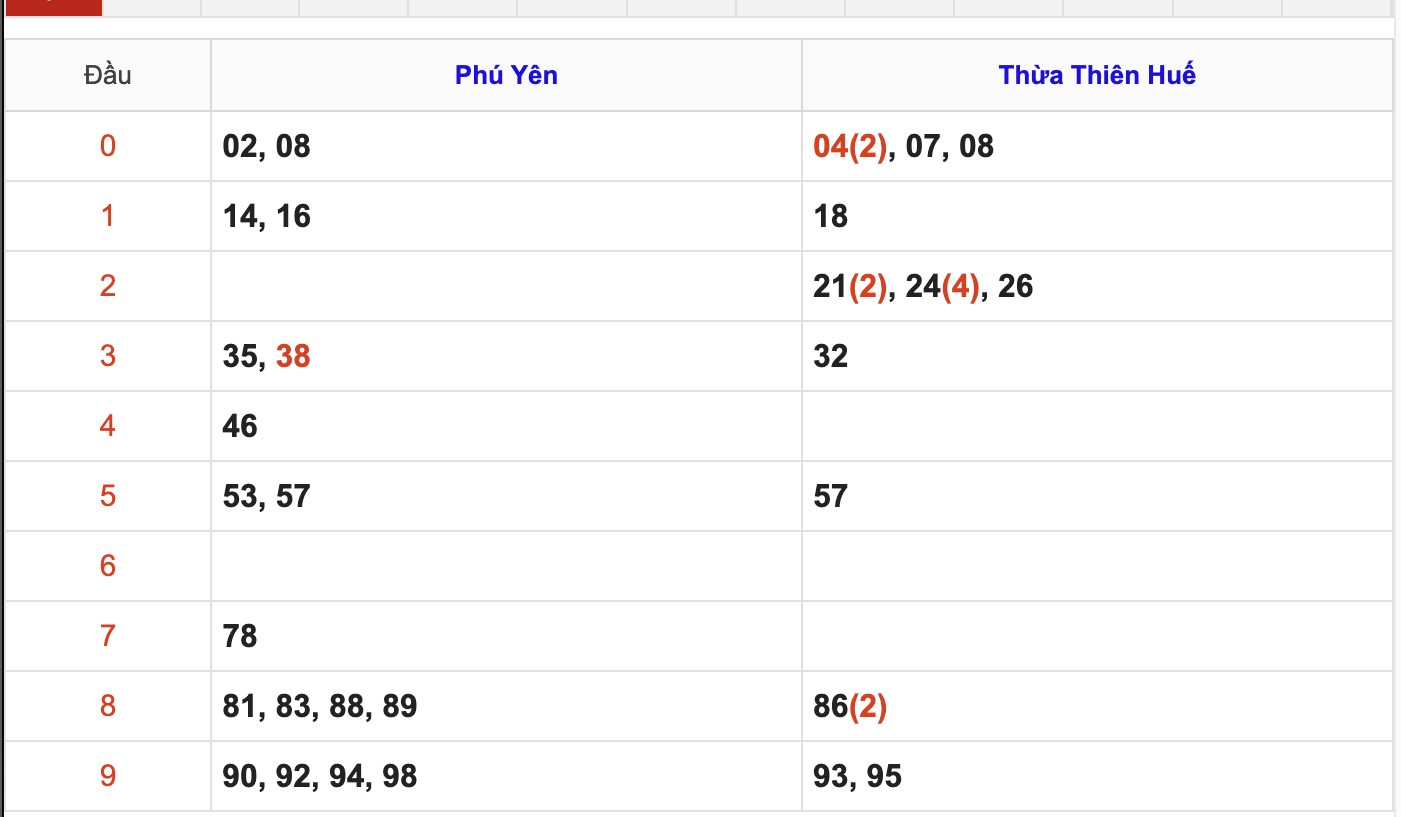
Task: Click number 93 in Thừa Thiên Huế column
Action: (x=831, y=776)
